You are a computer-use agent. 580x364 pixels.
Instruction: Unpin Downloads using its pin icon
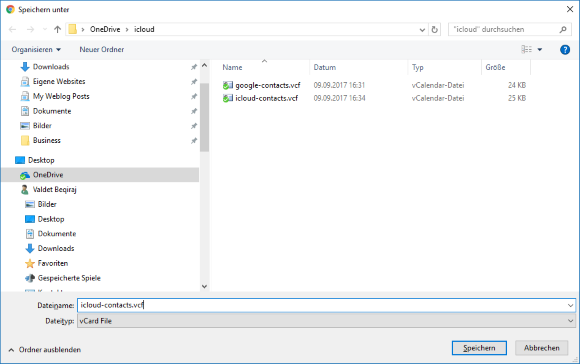coord(193,67)
